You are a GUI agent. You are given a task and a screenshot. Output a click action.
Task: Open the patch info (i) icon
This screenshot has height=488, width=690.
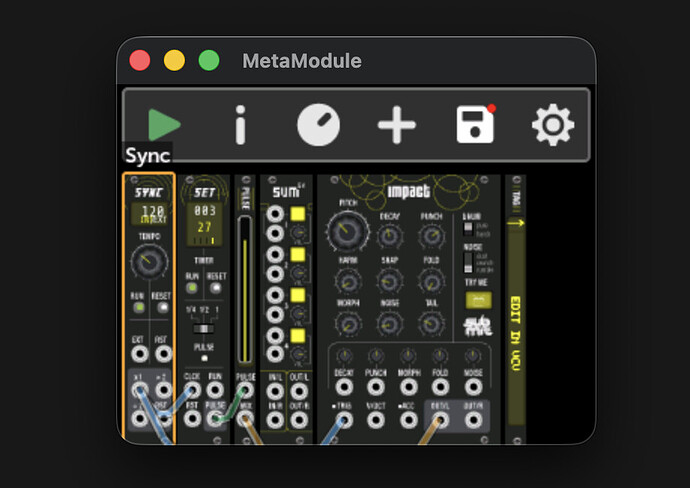(x=240, y=125)
